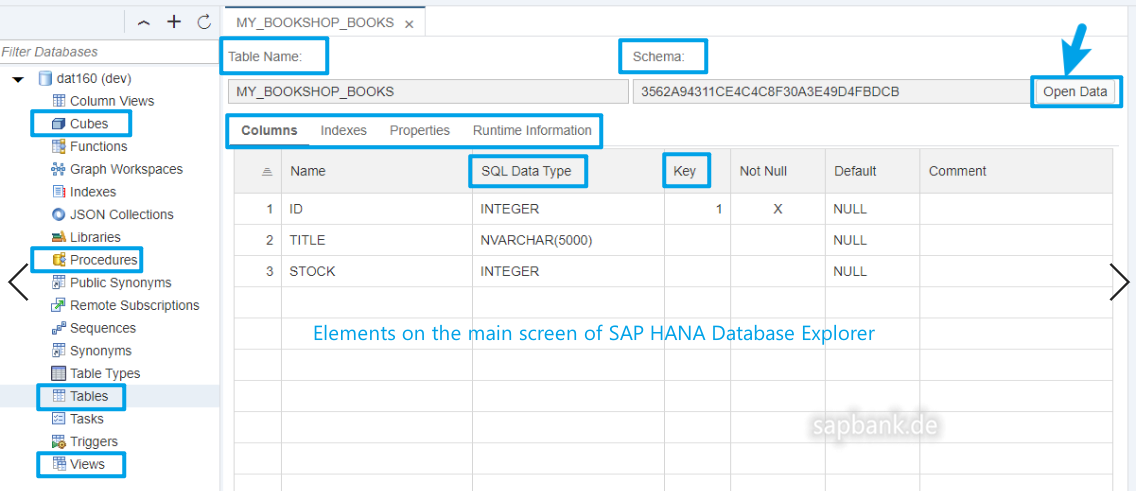Screen dimensions: 1136x491
Task: Open Views in the database tree
Action: (87, 465)
